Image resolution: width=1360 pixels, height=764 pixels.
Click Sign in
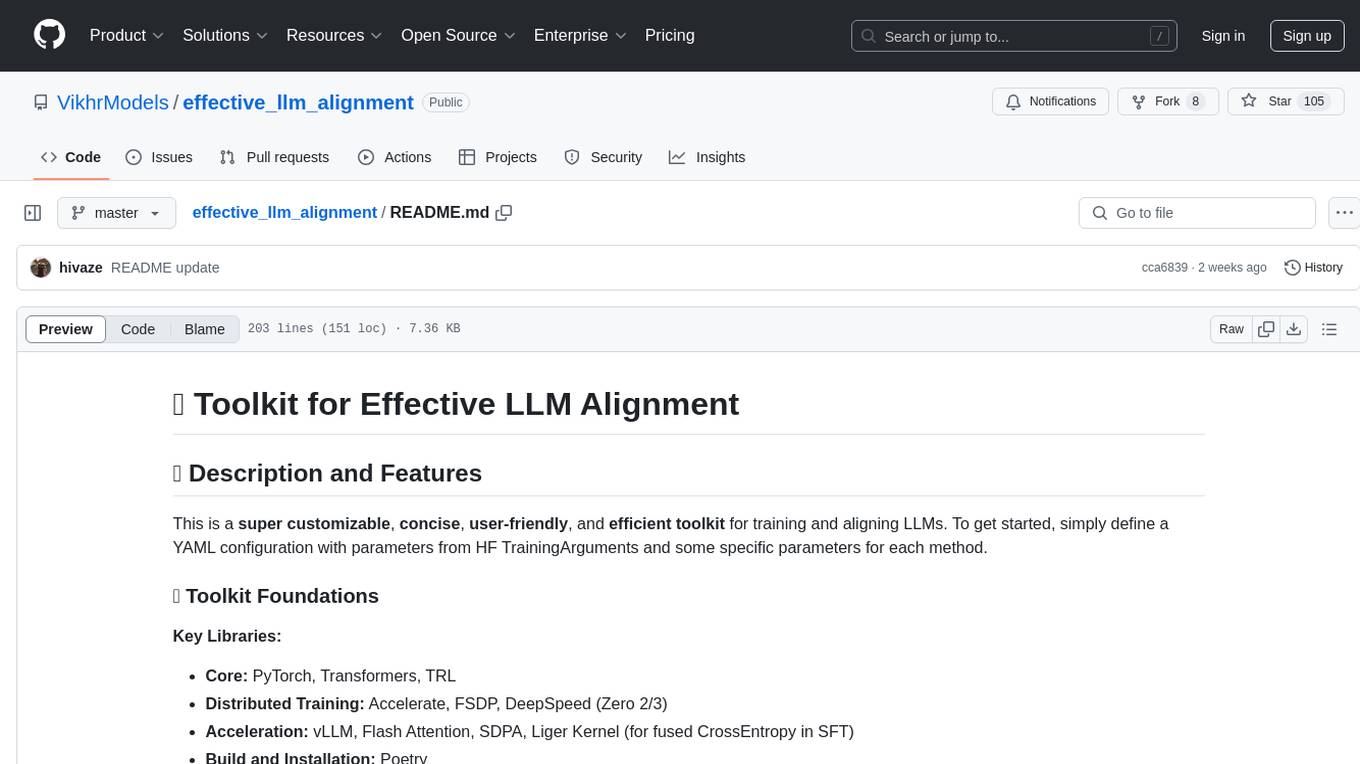pyautogui.click(x=1223, y=36)
